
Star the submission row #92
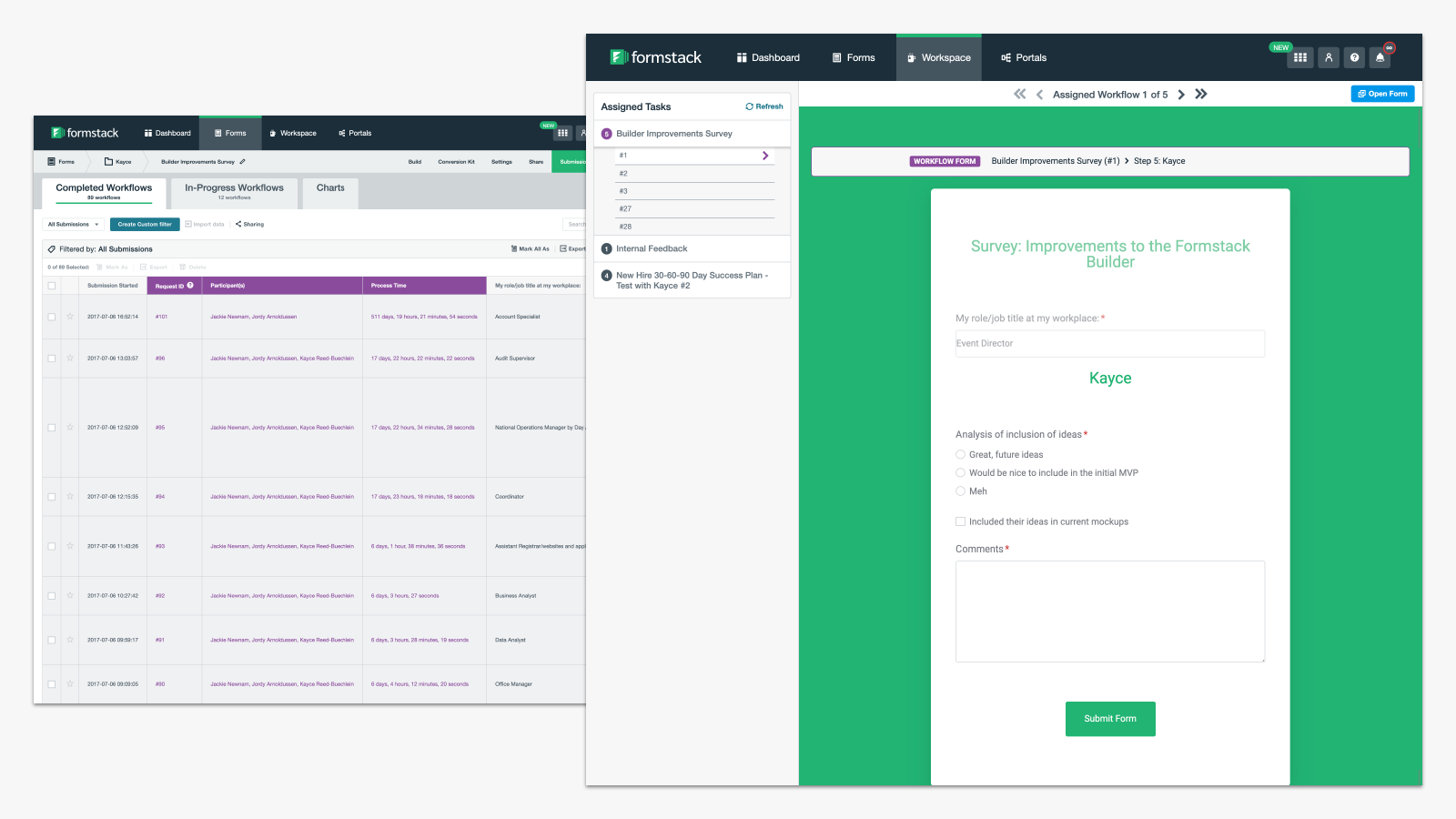click(x=70, y=596)
